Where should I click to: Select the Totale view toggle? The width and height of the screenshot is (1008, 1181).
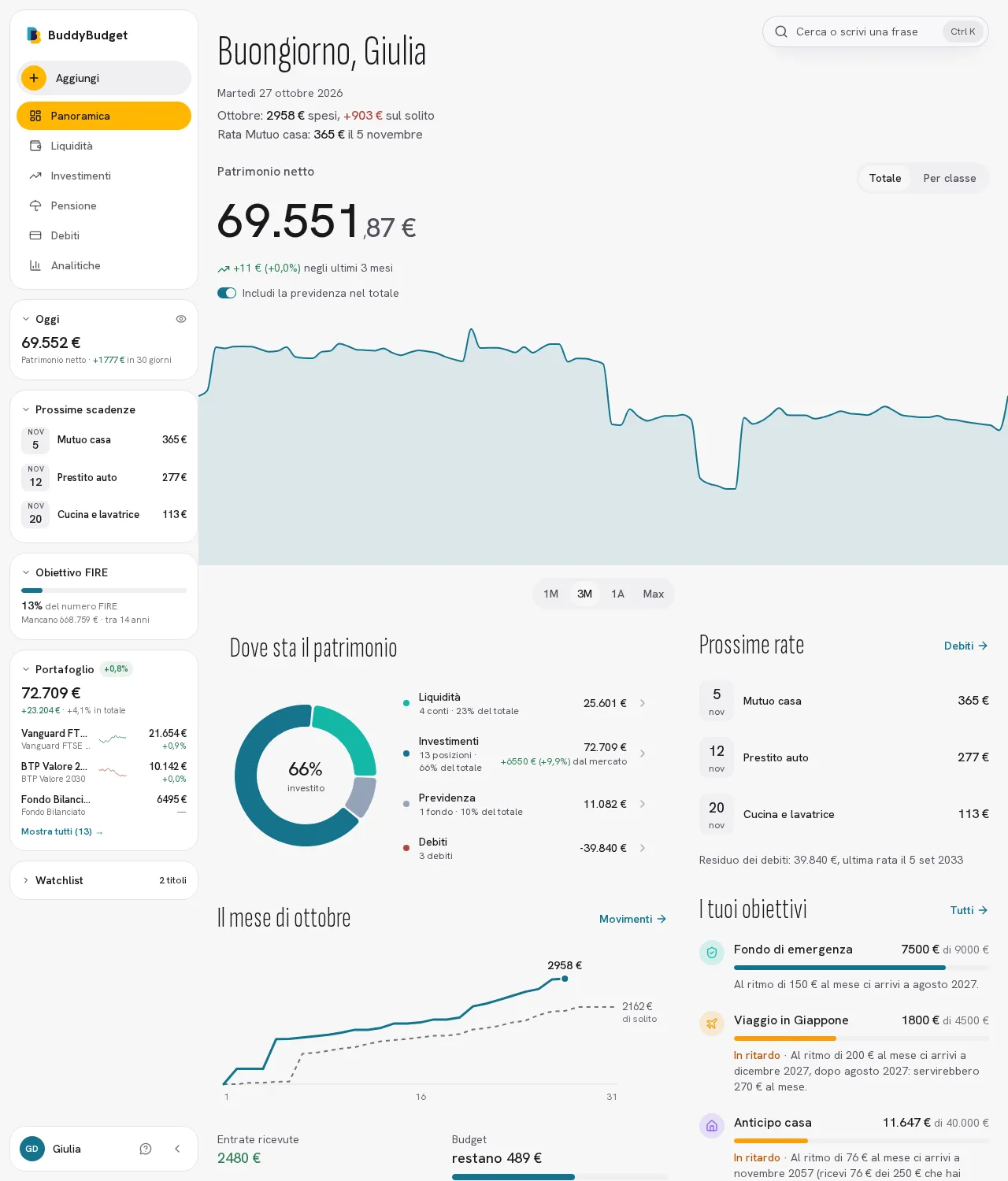885,178
